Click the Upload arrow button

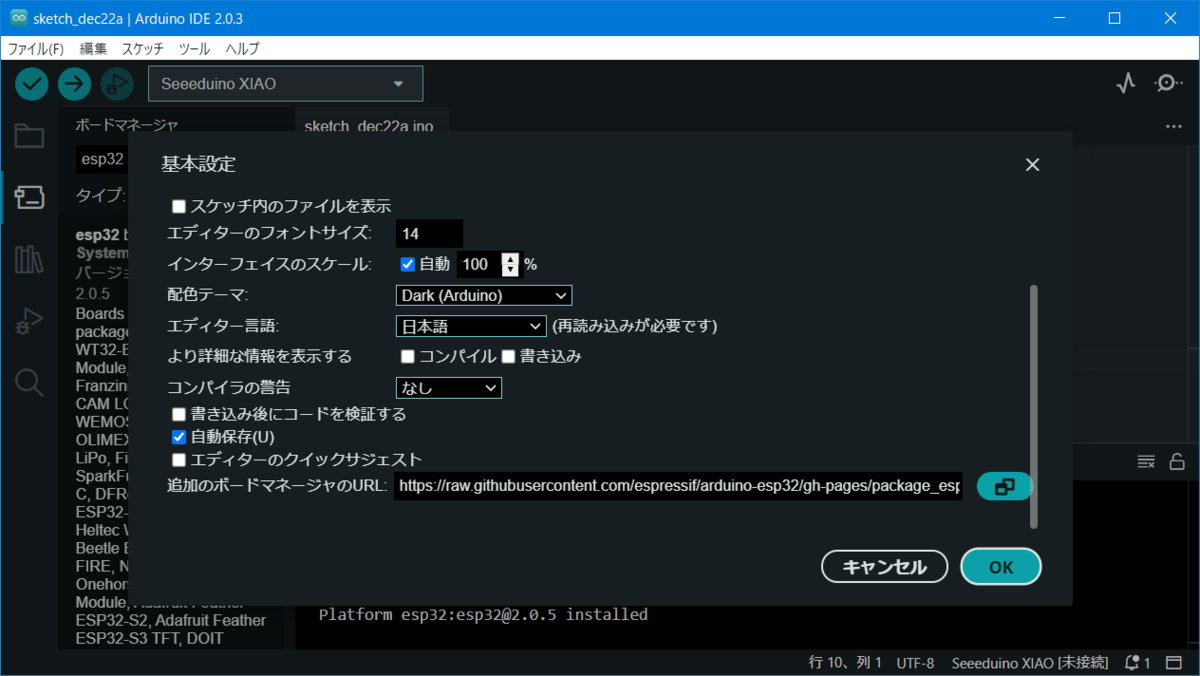click(74, 84)
